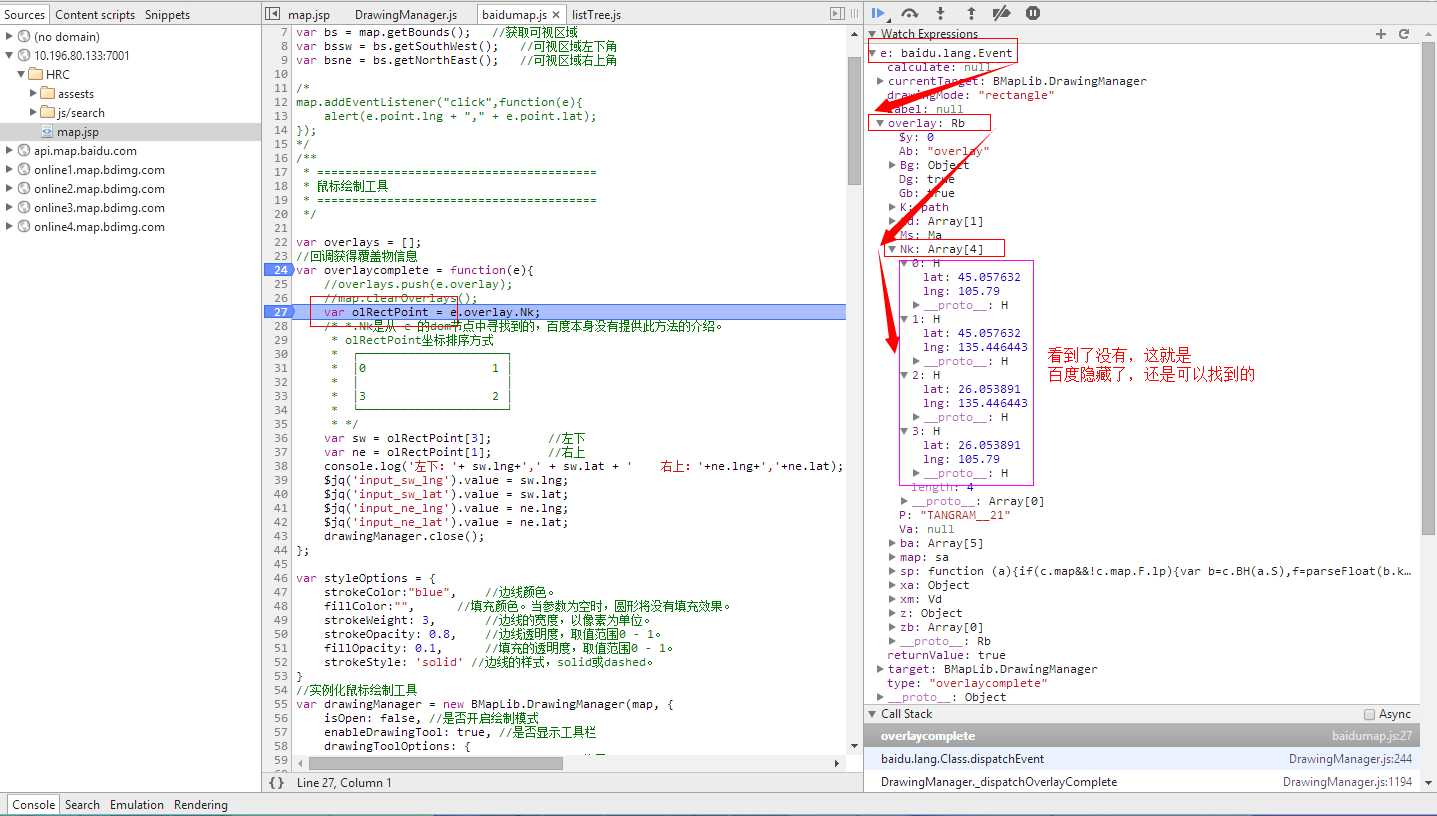Click the drawingMode "rectangle" value

[x=1016, y=95]
